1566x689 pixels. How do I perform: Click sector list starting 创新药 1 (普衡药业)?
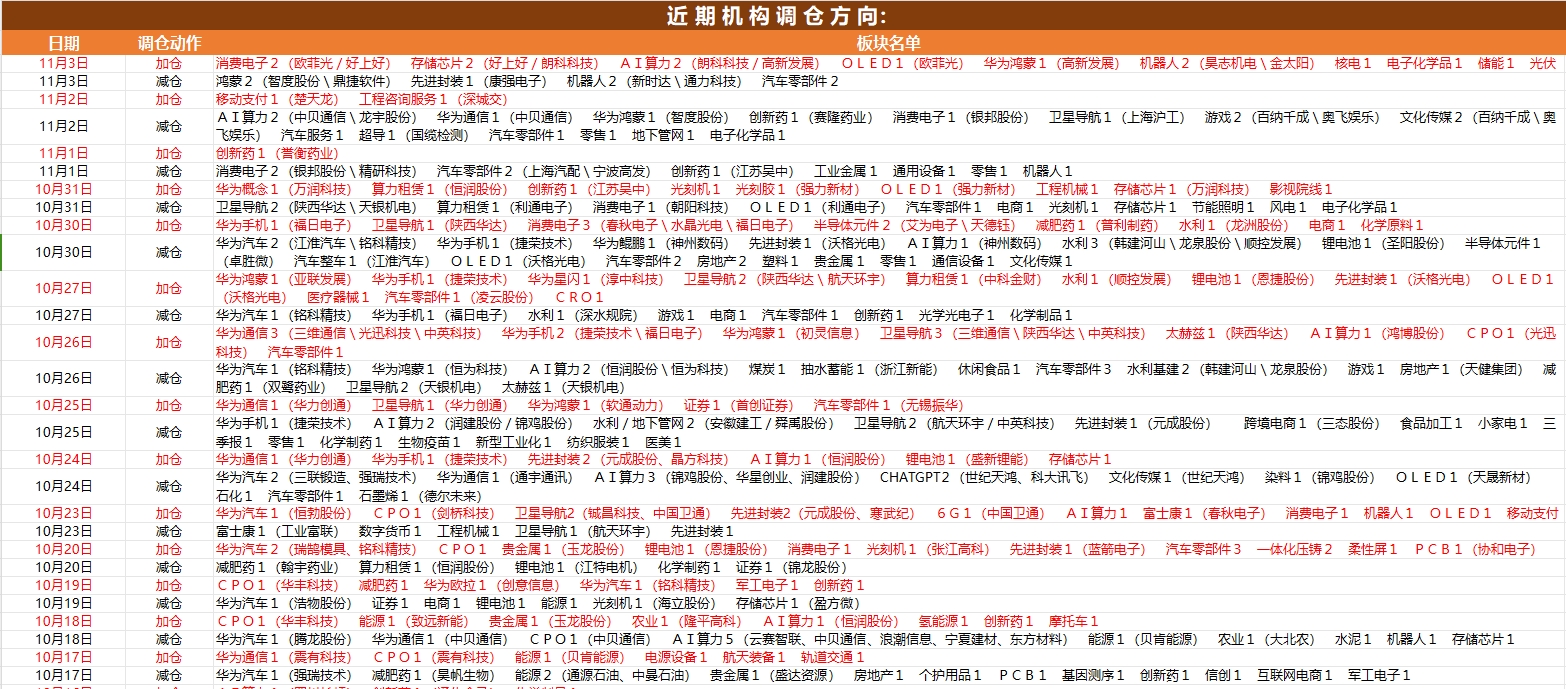point(277,153)
